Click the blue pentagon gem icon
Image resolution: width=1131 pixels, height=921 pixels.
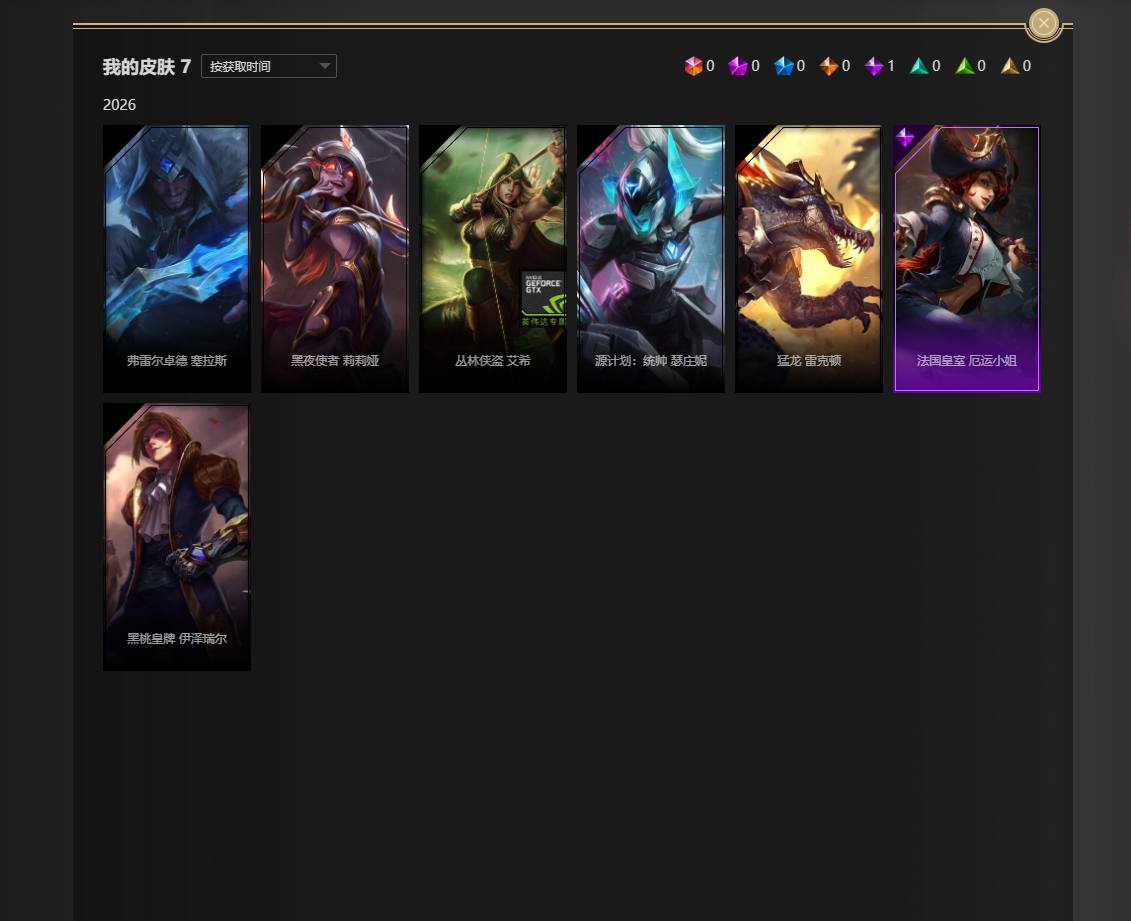[783, 66]
